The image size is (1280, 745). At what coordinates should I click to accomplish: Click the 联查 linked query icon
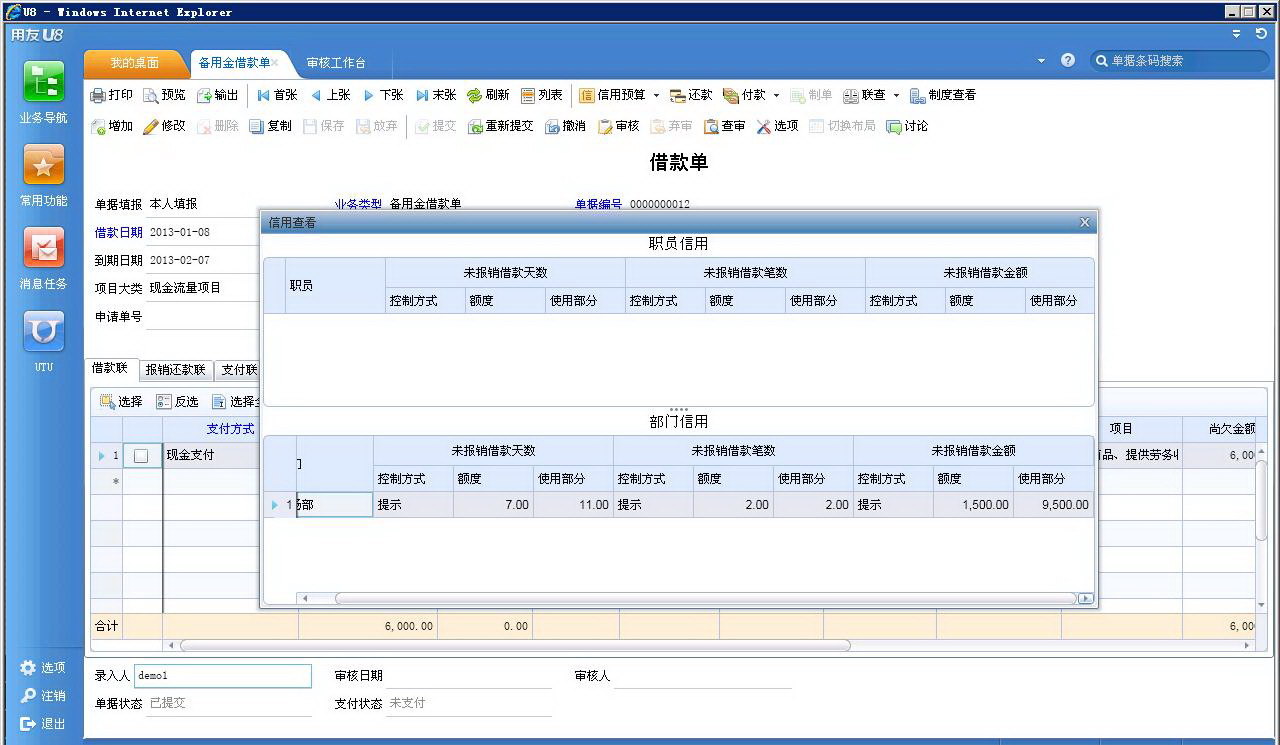click(x=851, y=96)
